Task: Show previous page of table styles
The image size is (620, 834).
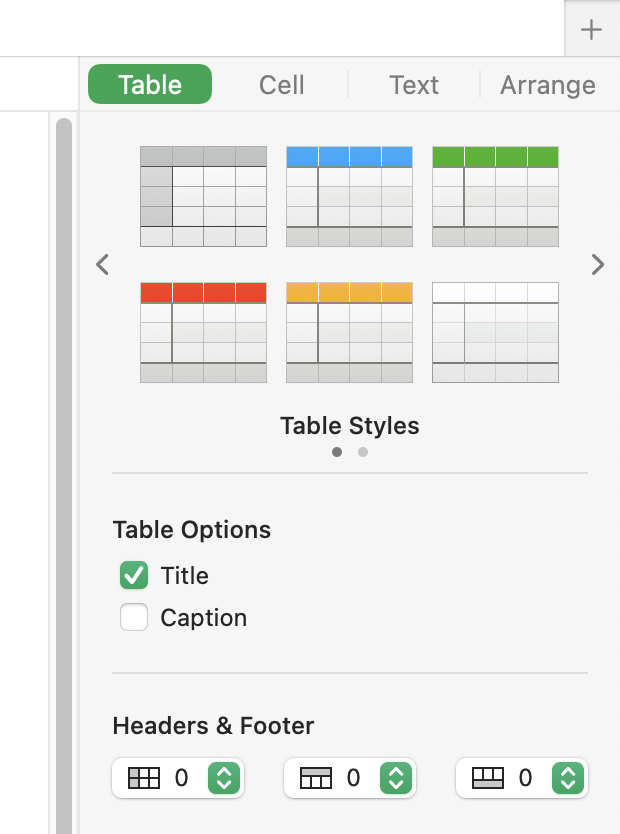Action: pyautogui.click(x=102, y=264)
